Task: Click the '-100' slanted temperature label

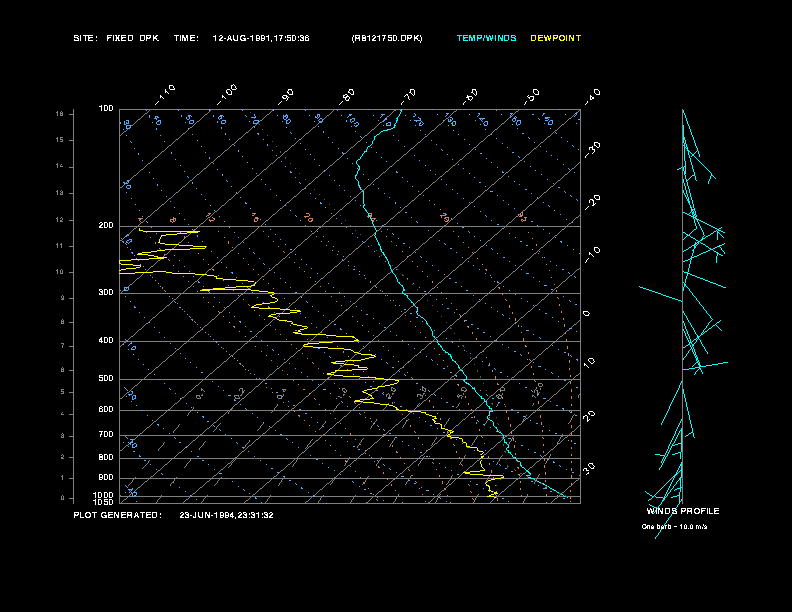Action: click(x=227, y=95)
